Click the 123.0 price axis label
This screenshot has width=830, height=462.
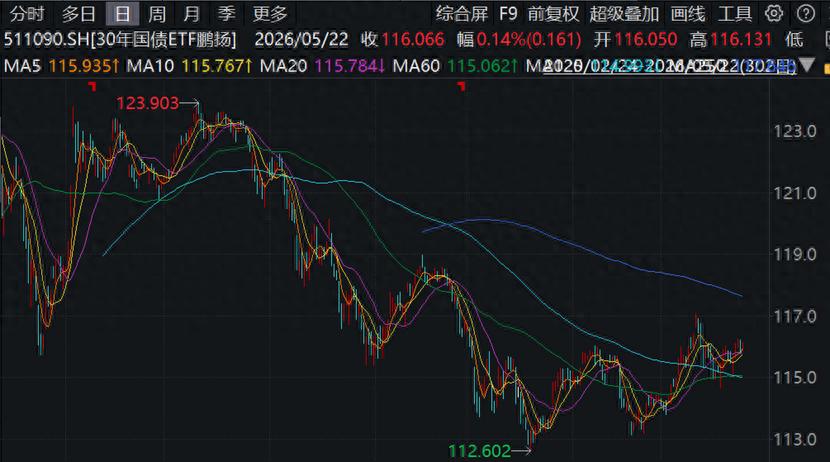pos(795,131)
